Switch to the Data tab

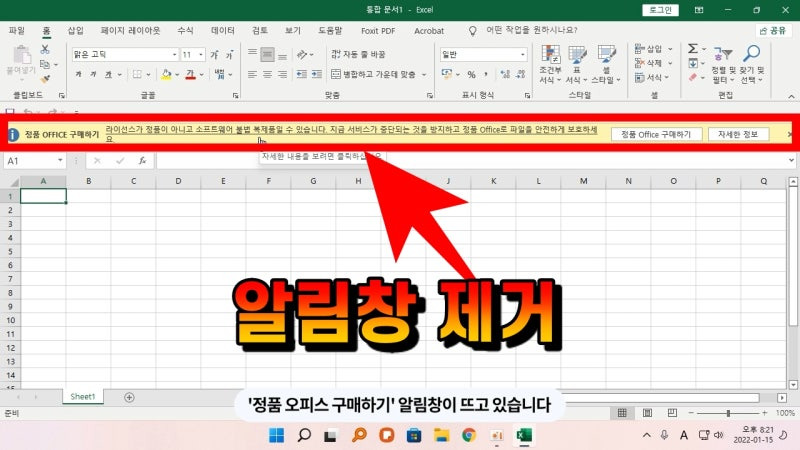pyautogui.click(x=223, y=31)
